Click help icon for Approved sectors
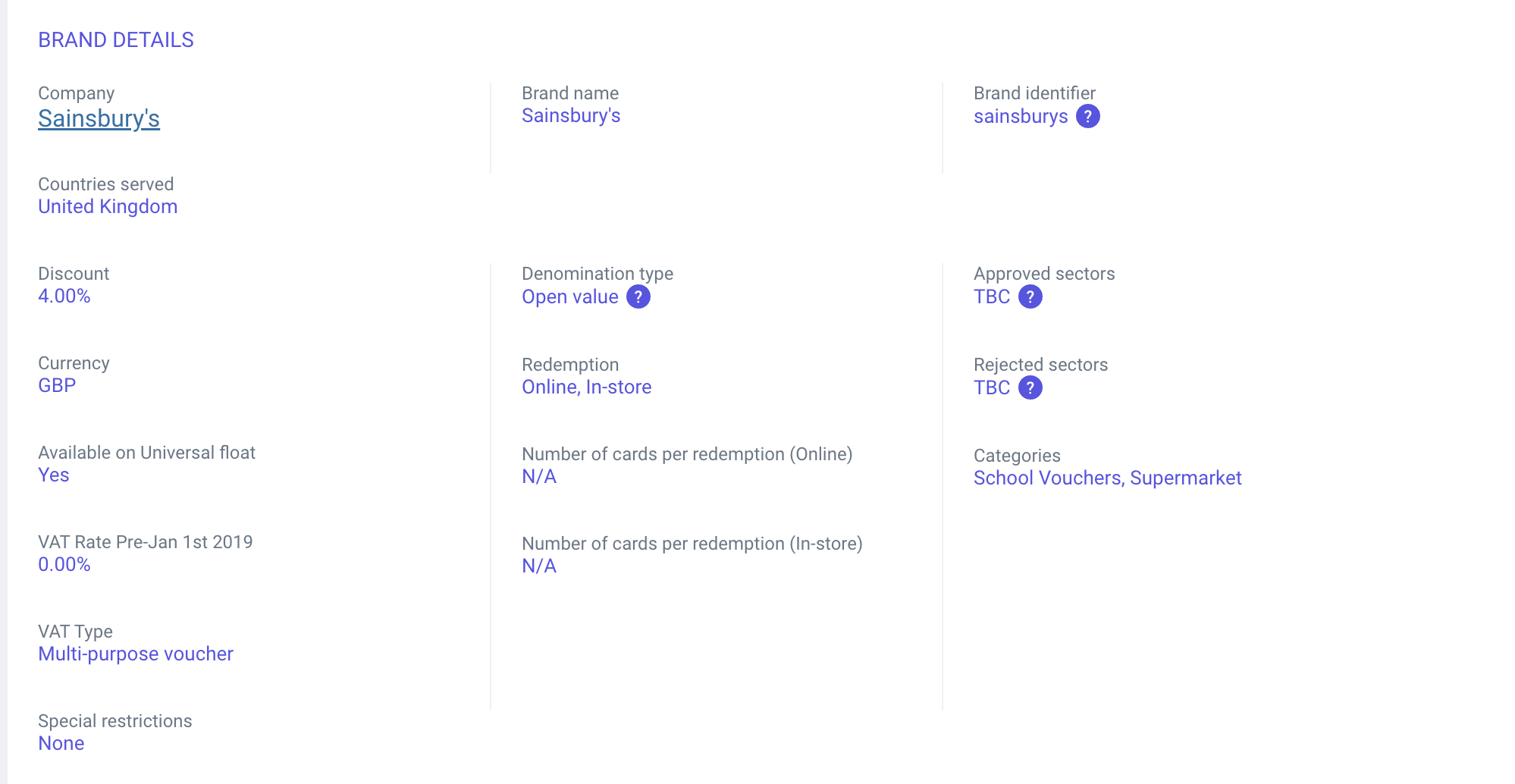Image resolution: width=1515 pixels, height=784 pixels. pos(1030,296)
